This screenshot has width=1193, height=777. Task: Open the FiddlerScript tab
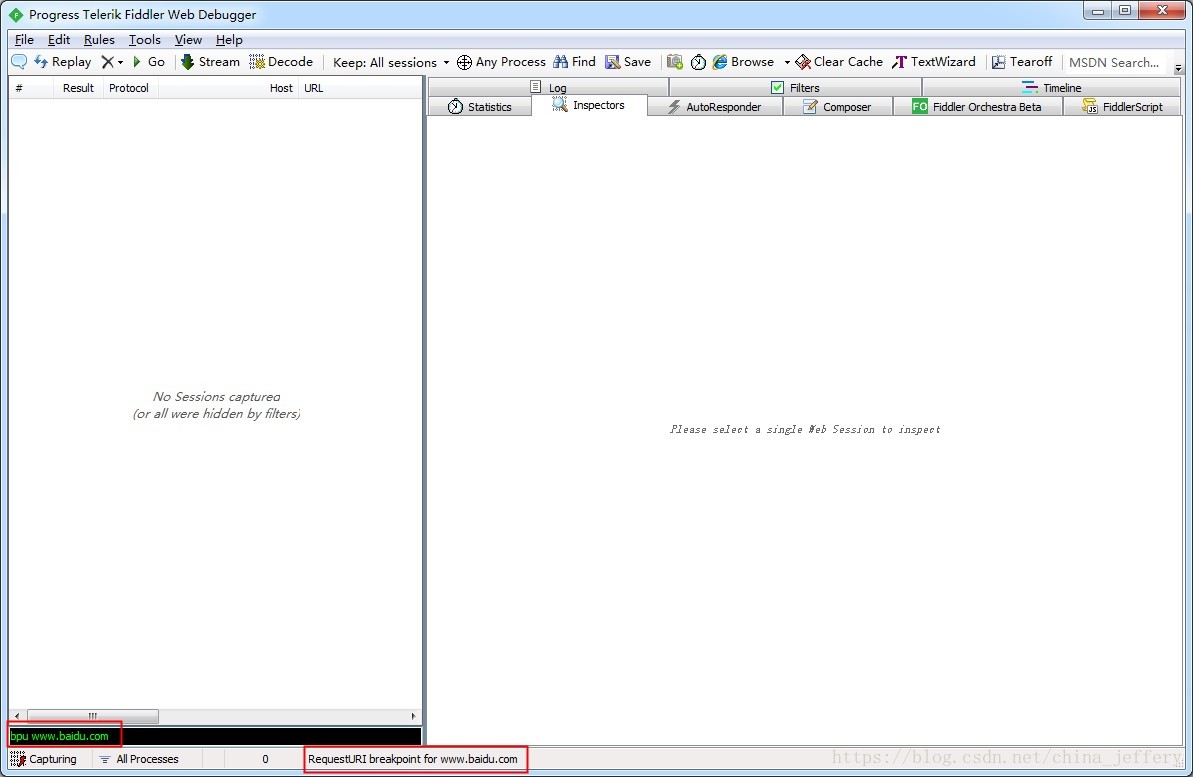(x=1123, y=107)
